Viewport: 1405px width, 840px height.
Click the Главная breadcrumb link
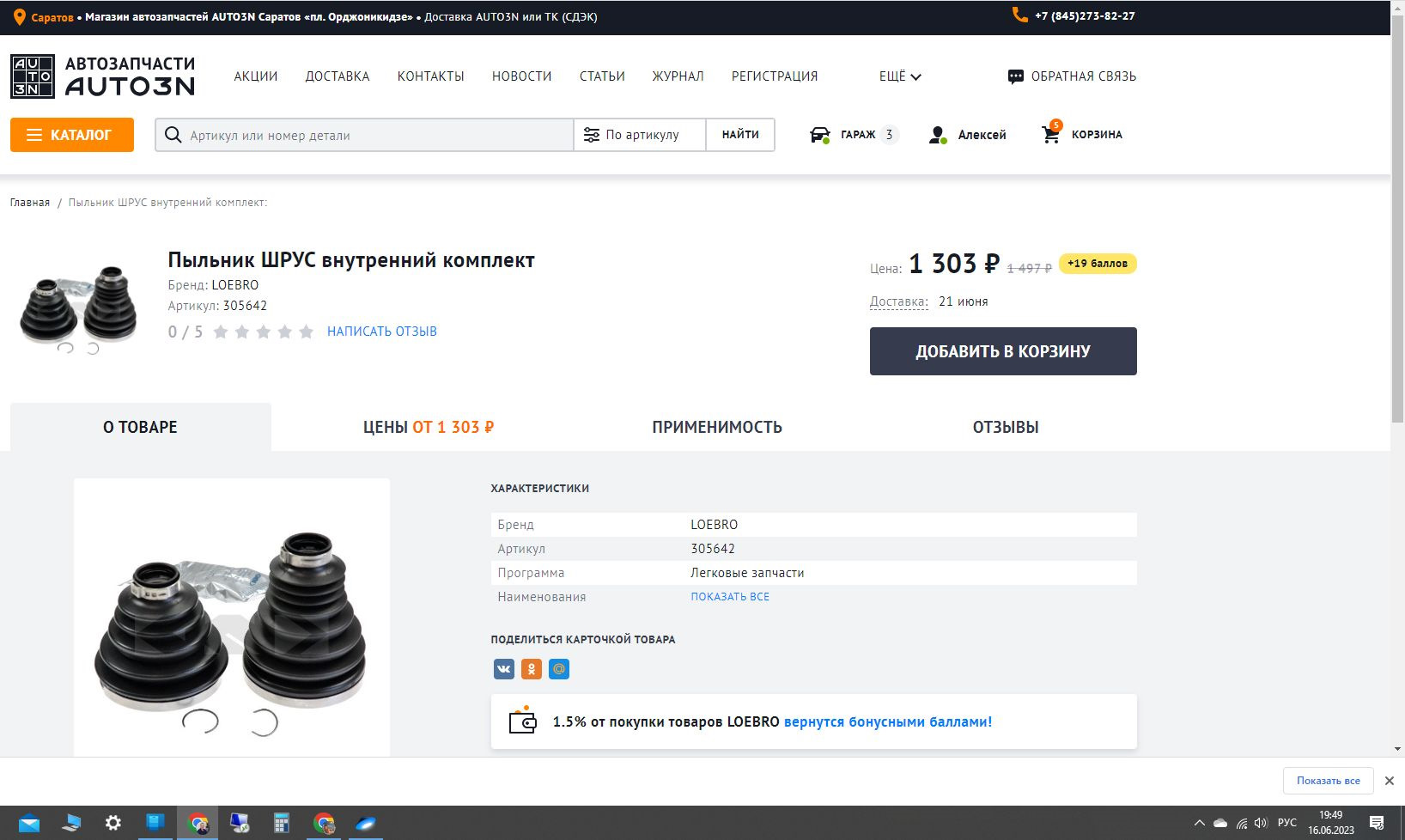tap(30, 203)
